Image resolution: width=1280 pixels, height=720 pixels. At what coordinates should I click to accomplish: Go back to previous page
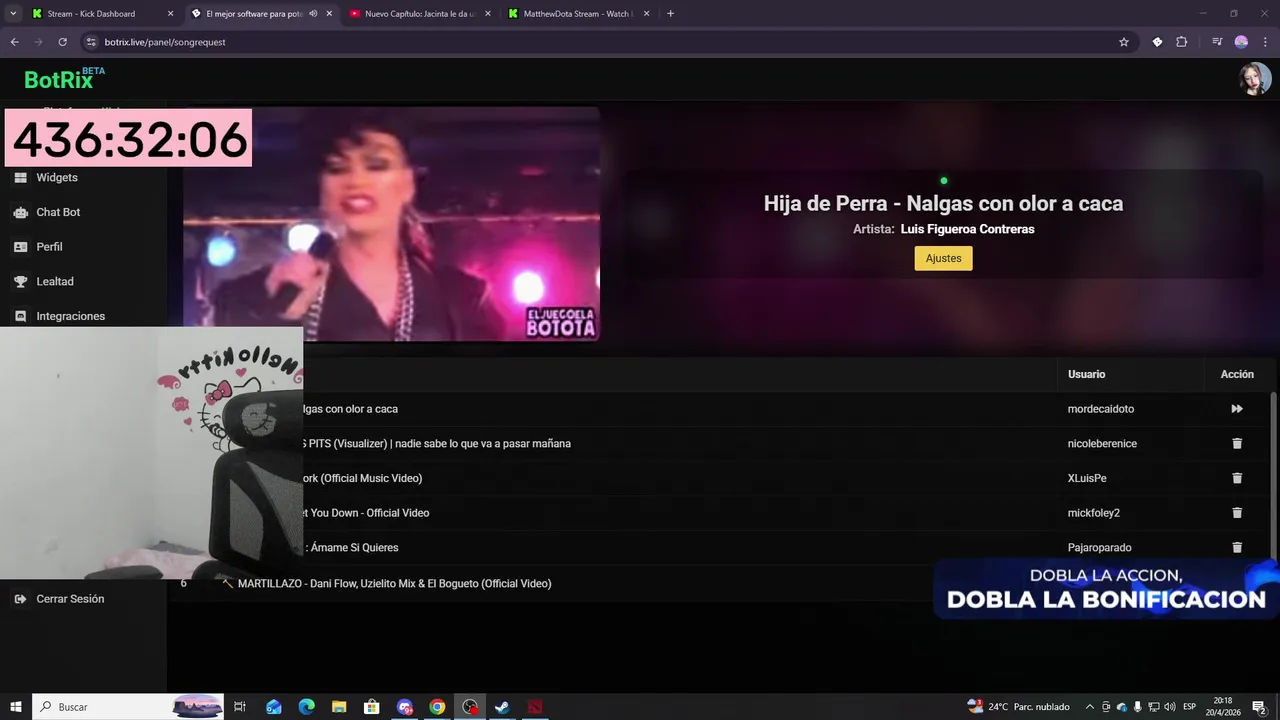(x=14, y=42)
